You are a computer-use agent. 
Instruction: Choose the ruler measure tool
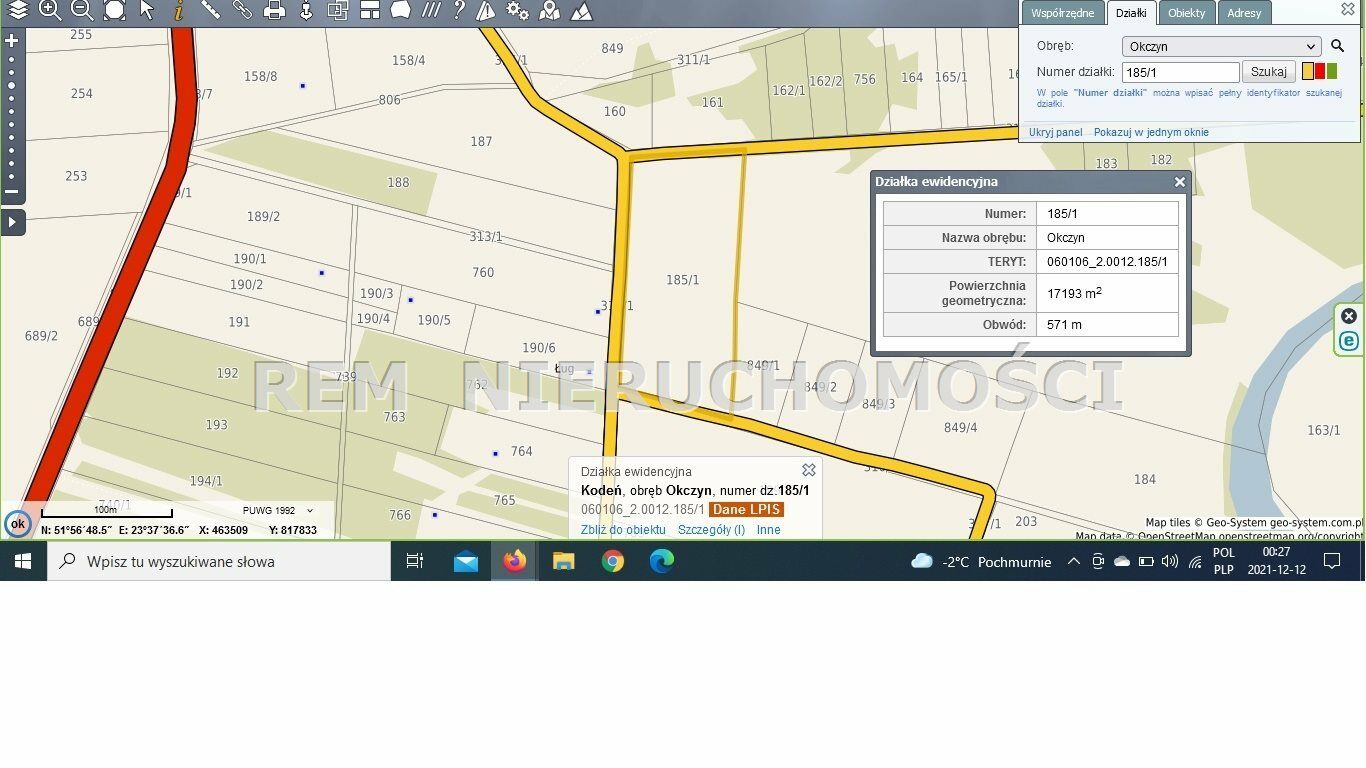[210, 10]
